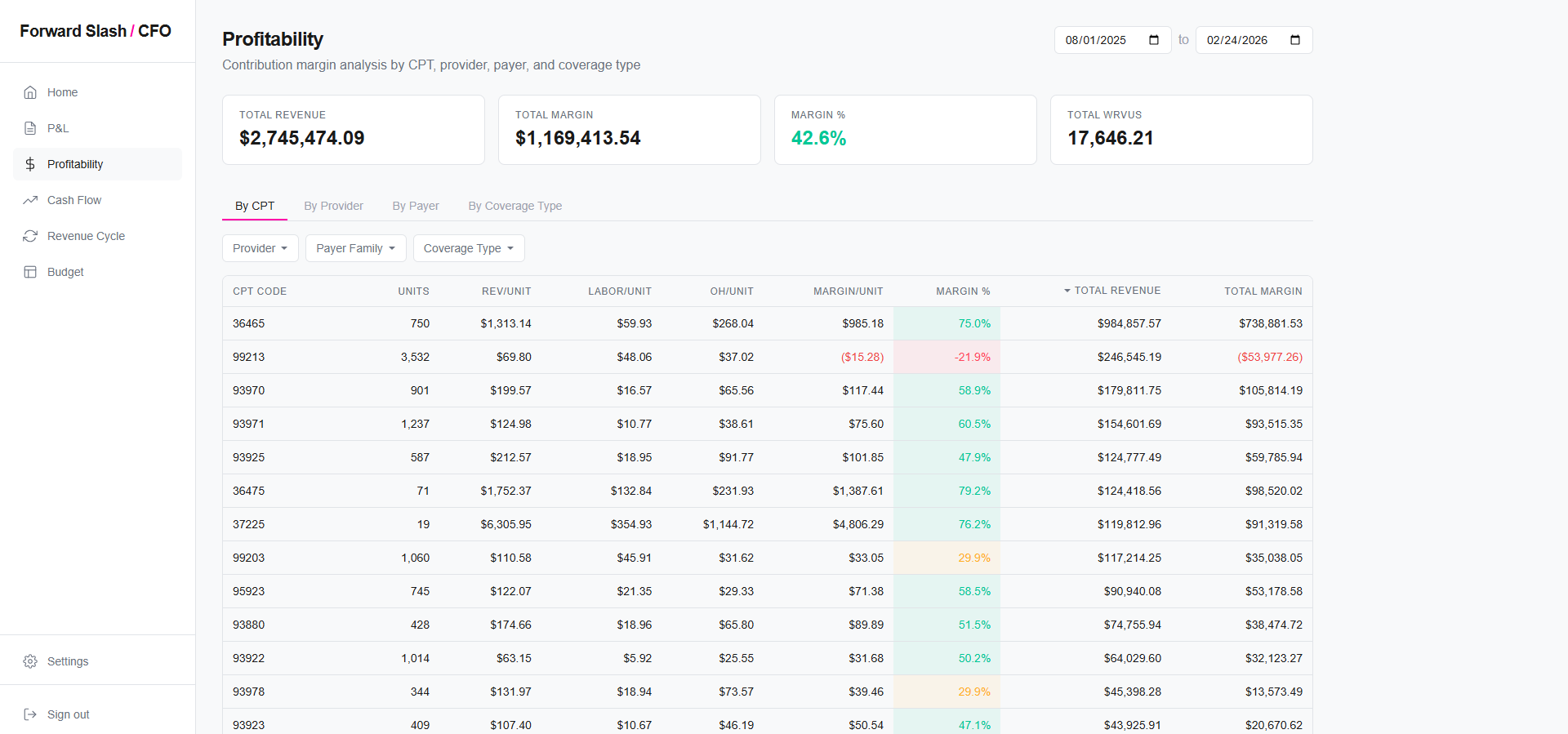Open the Payer Family filter dropdown
Viewport: 1568px width, 734px height.
point(356,248)
